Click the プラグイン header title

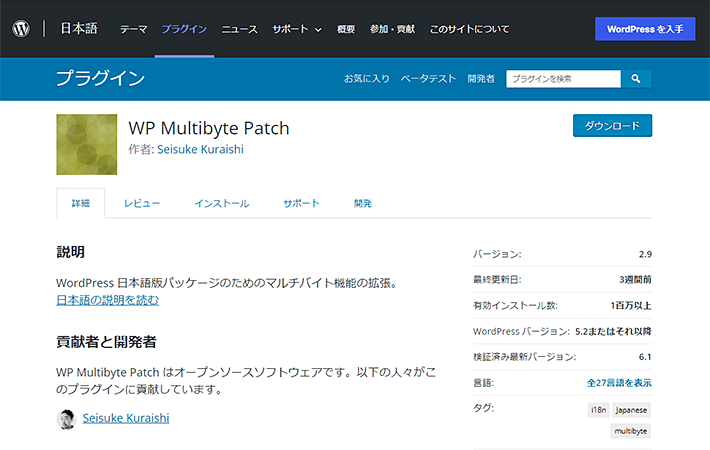(x=101, y=78)
